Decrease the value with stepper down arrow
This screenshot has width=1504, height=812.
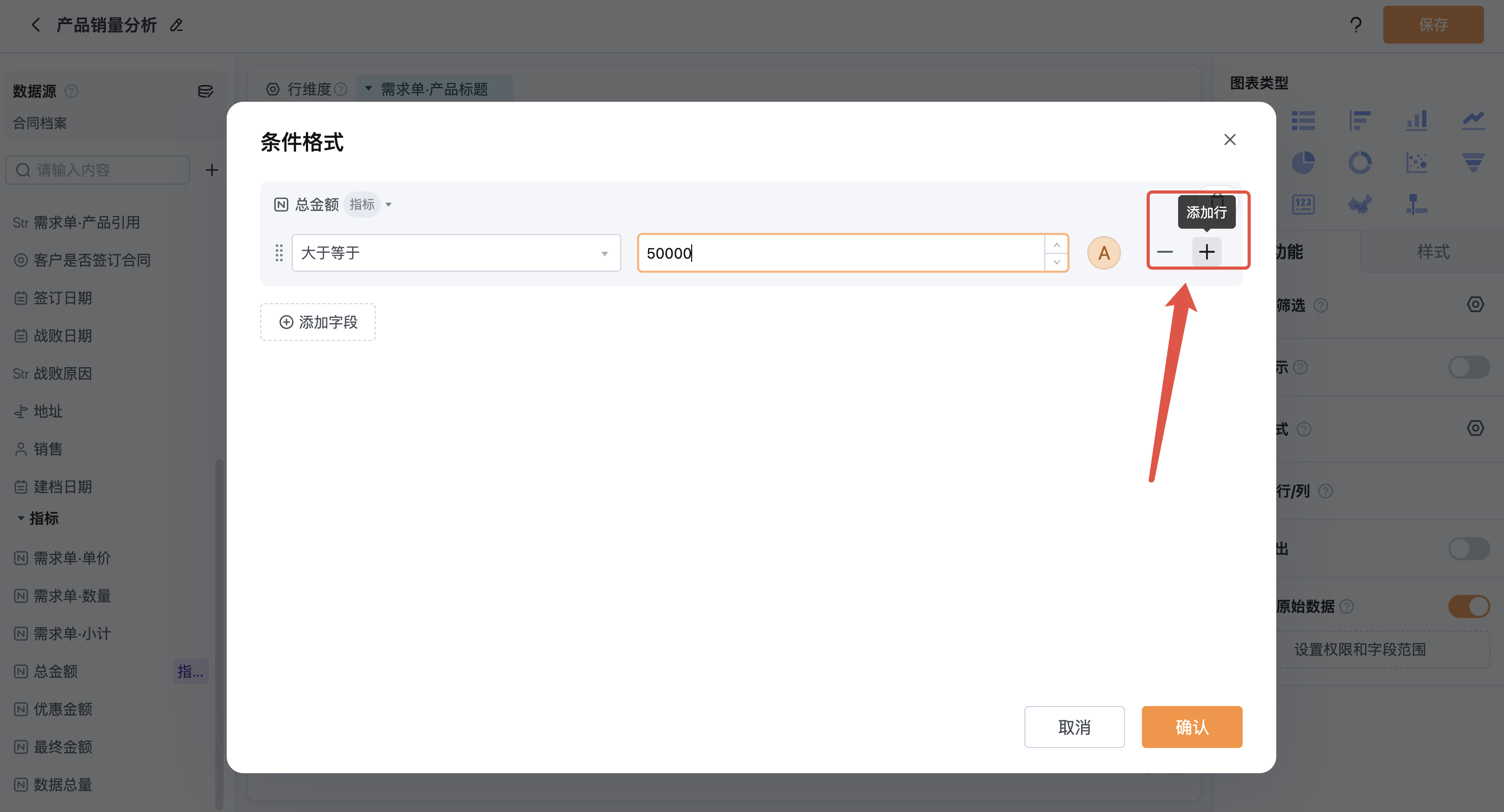[x=1056, y=262]
